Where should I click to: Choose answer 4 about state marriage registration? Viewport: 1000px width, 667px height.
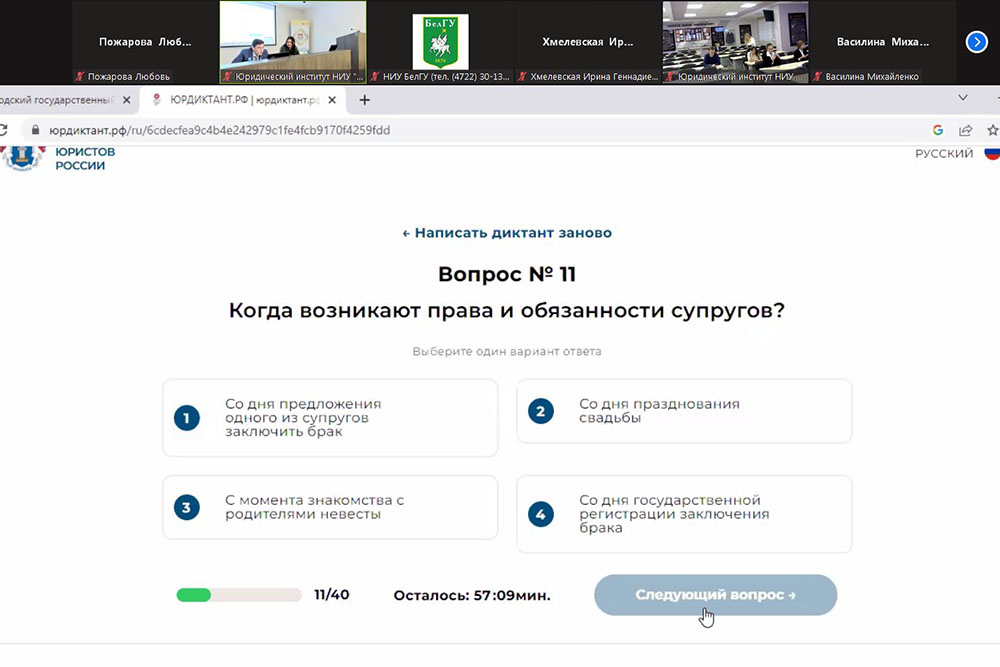(684, 514)
